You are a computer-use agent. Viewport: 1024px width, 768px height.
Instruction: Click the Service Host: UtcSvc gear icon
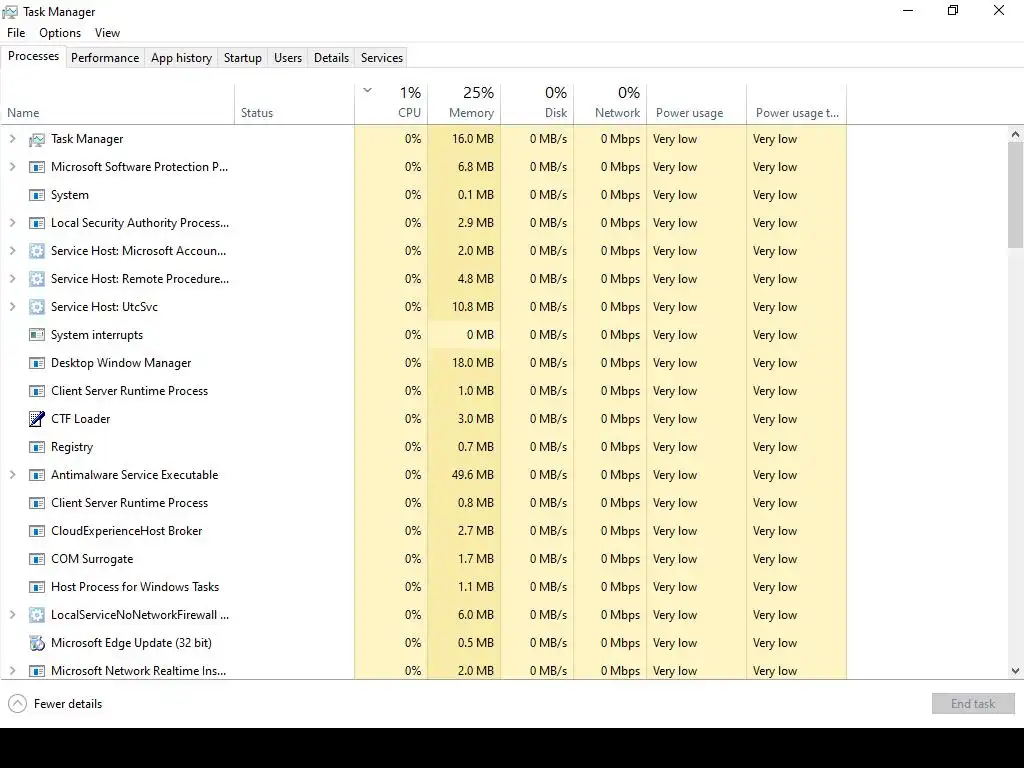(37, 307)
